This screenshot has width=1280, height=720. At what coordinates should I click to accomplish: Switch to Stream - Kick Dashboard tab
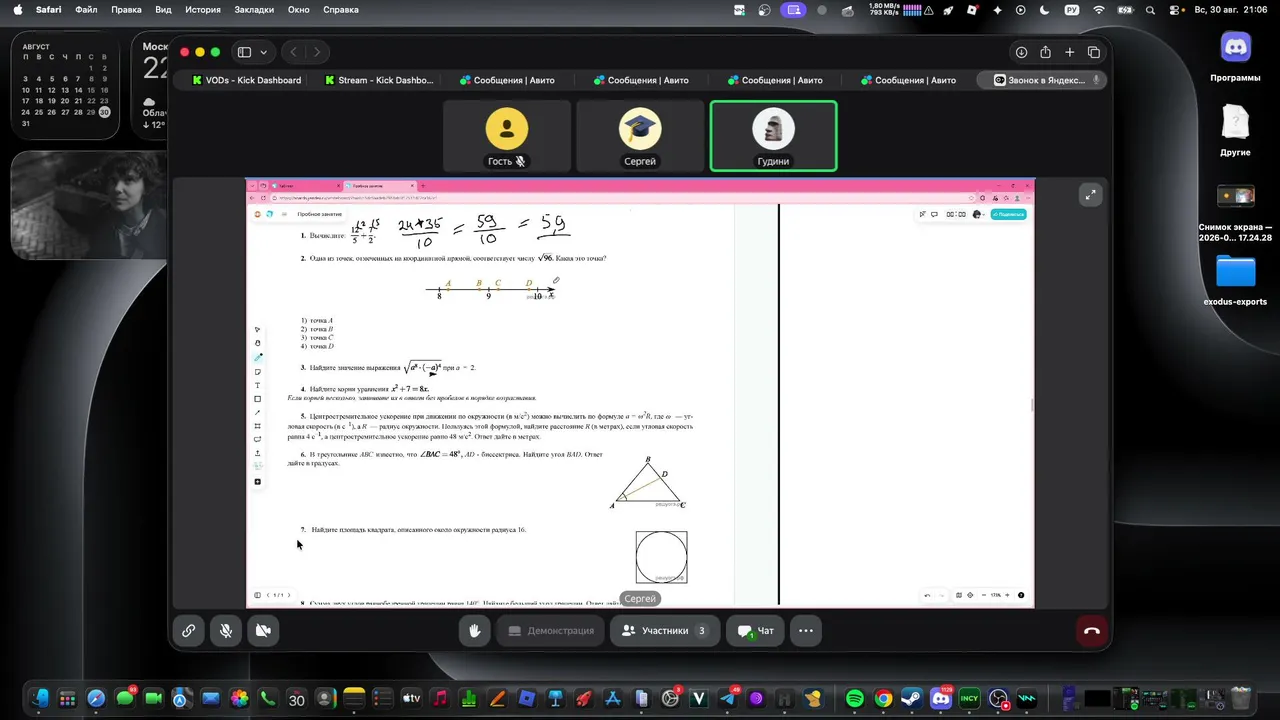click(x=380, y=80)
